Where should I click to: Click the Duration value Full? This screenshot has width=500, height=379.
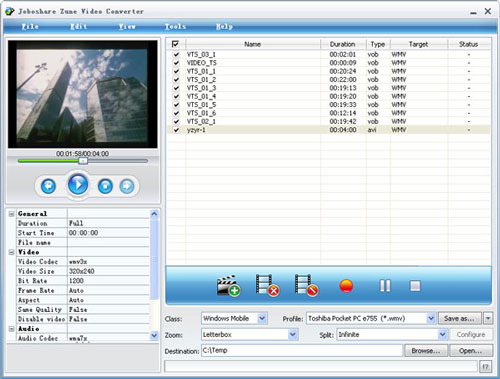pos(76,223)
